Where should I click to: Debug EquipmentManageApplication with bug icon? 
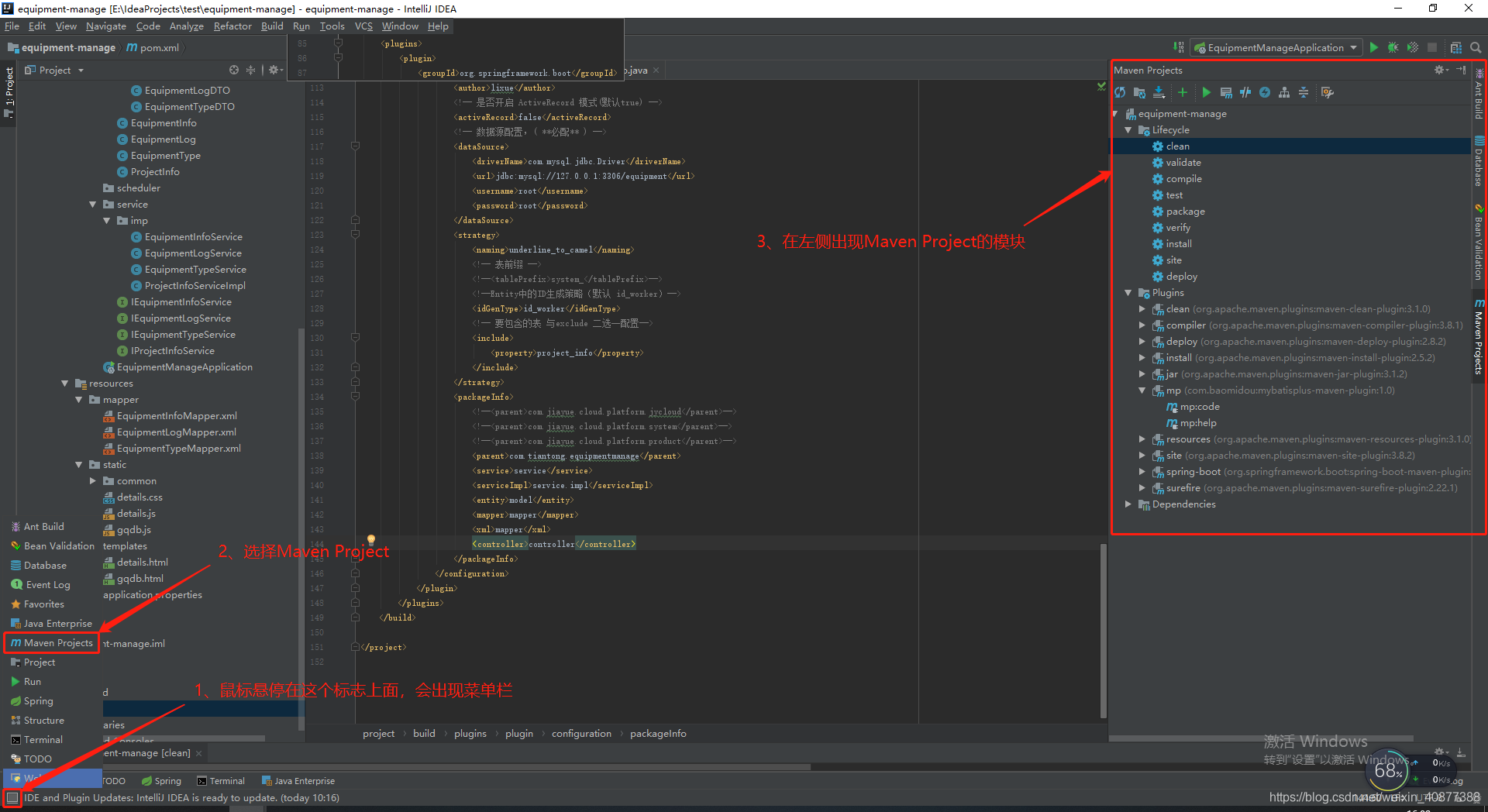click(x=1393, y=47)
